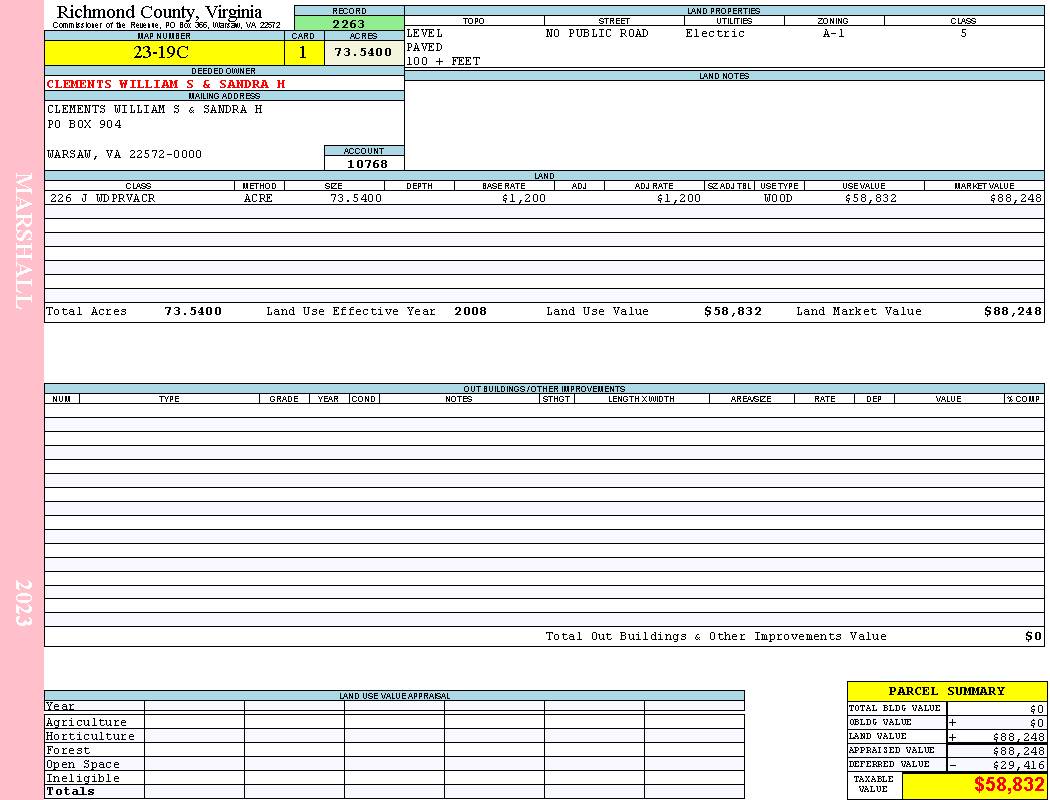Click deferred value $29,416
Viewport: 1050px width, 800px height.
coord(1018,765)
